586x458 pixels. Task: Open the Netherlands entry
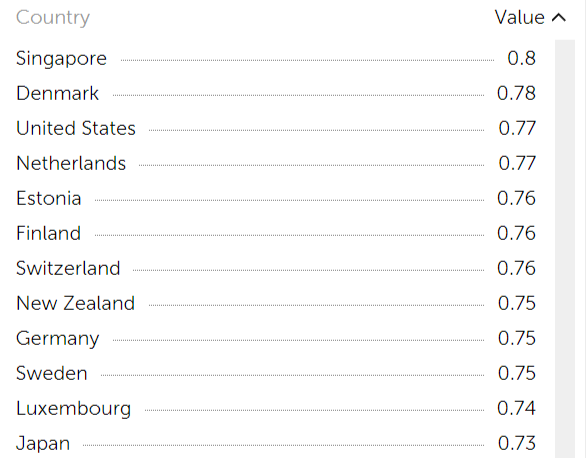point(276,164)
